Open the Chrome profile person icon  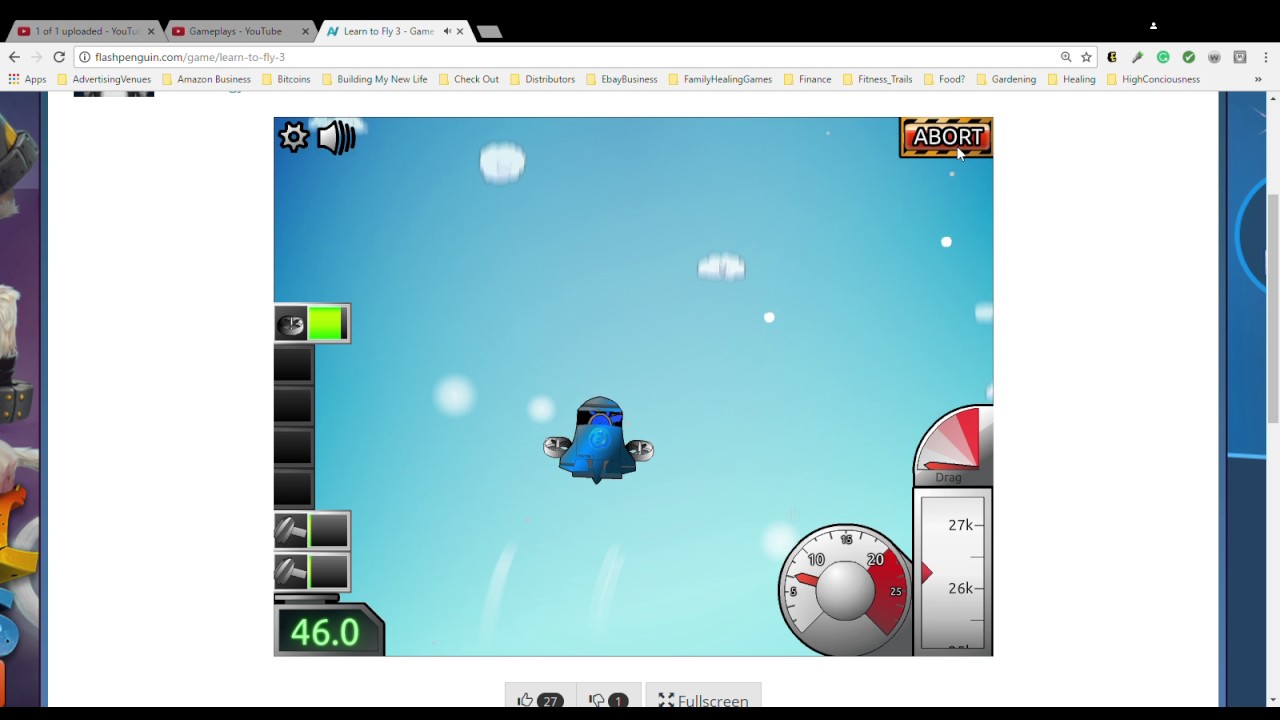coord(1153,26)
